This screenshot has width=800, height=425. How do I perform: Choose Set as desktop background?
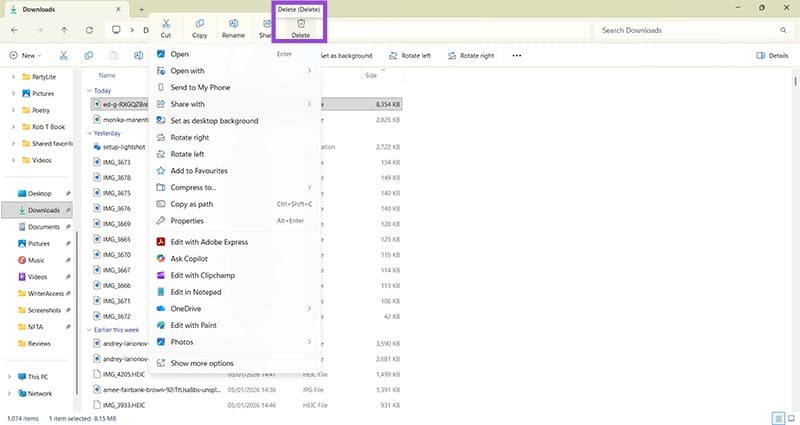coord(235,121)
